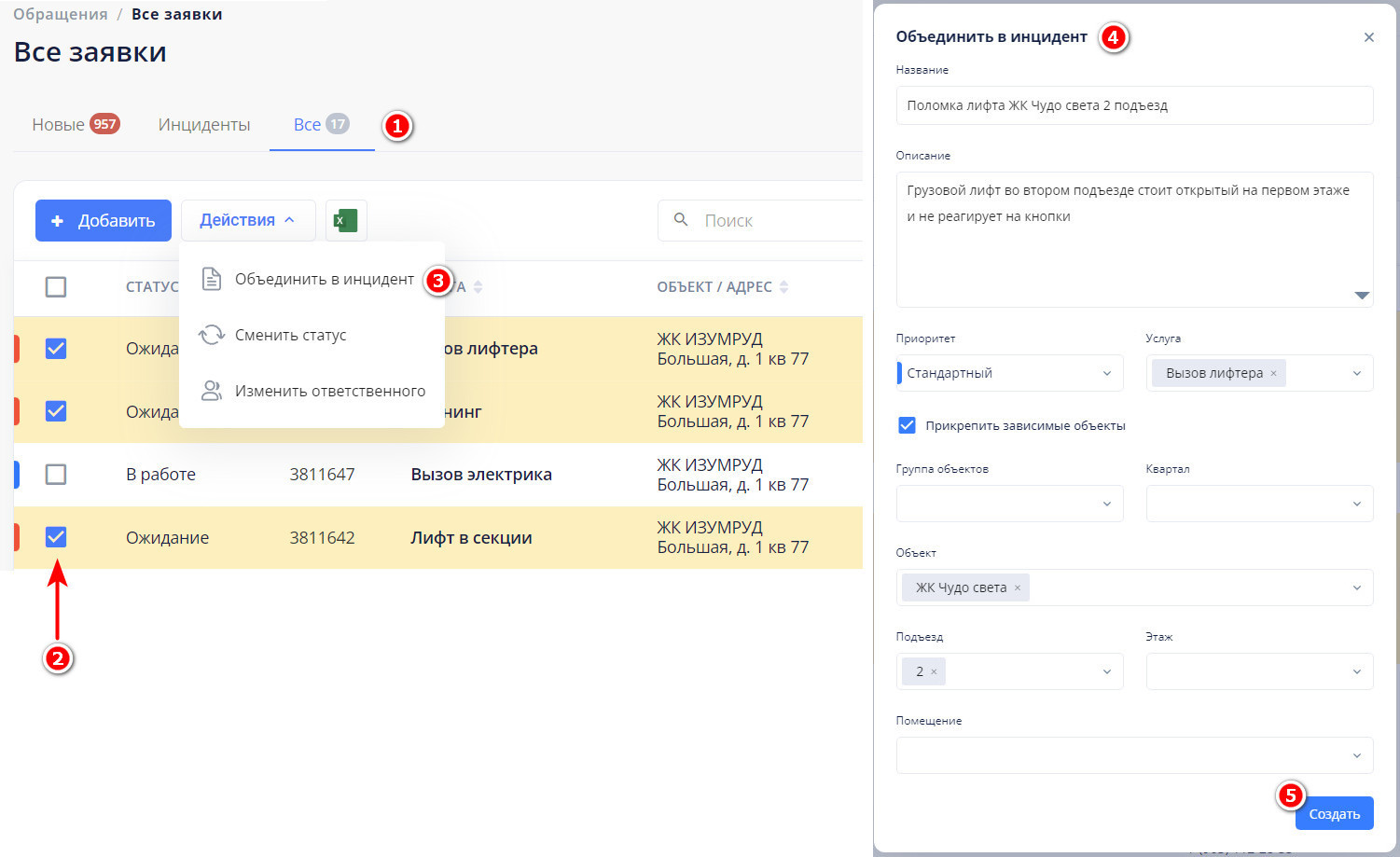
Task: Check the В работе row checkbox
Action: tap(56, 475)
